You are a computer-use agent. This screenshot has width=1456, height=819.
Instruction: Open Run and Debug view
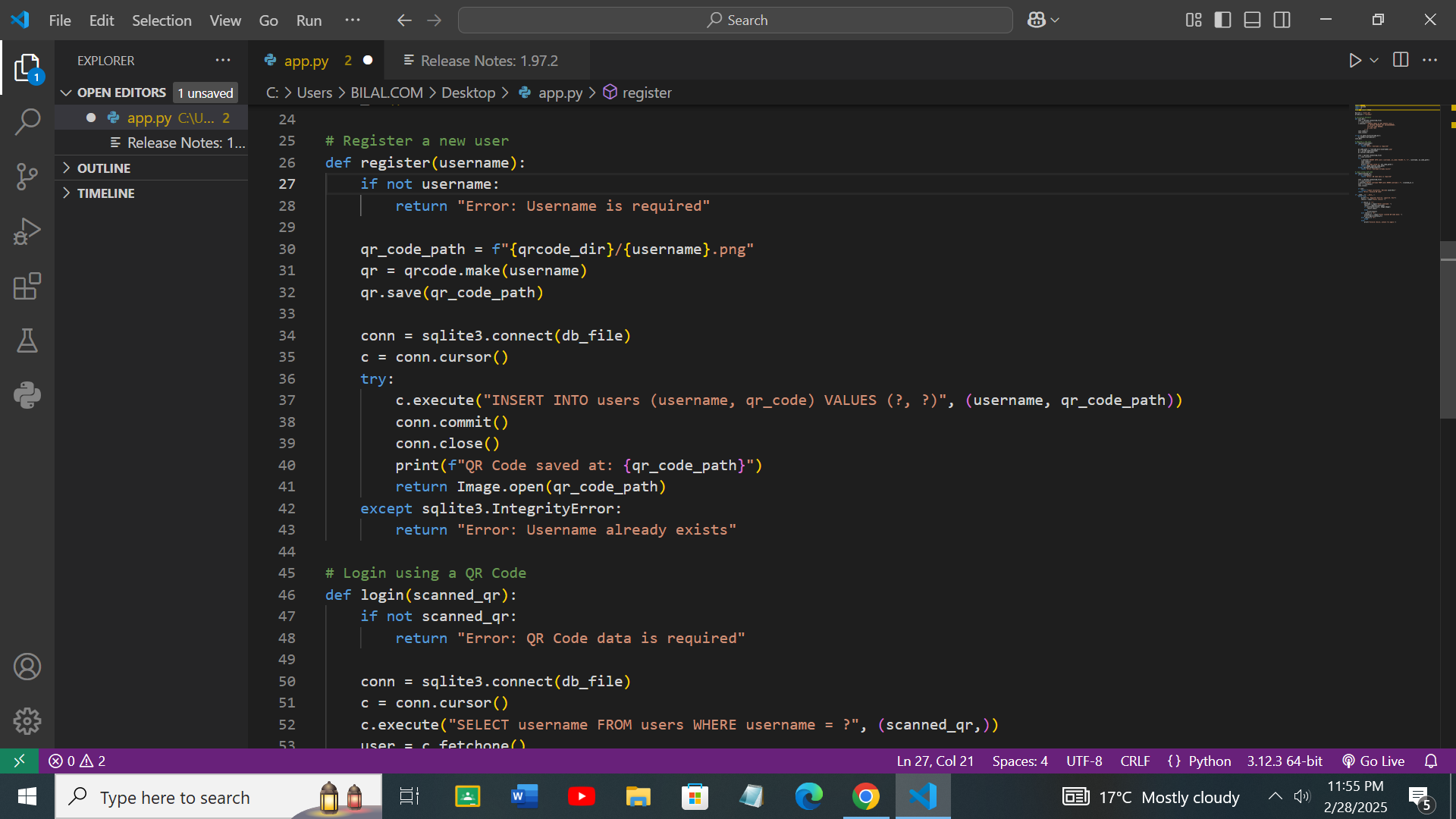(x=27, y=231)
